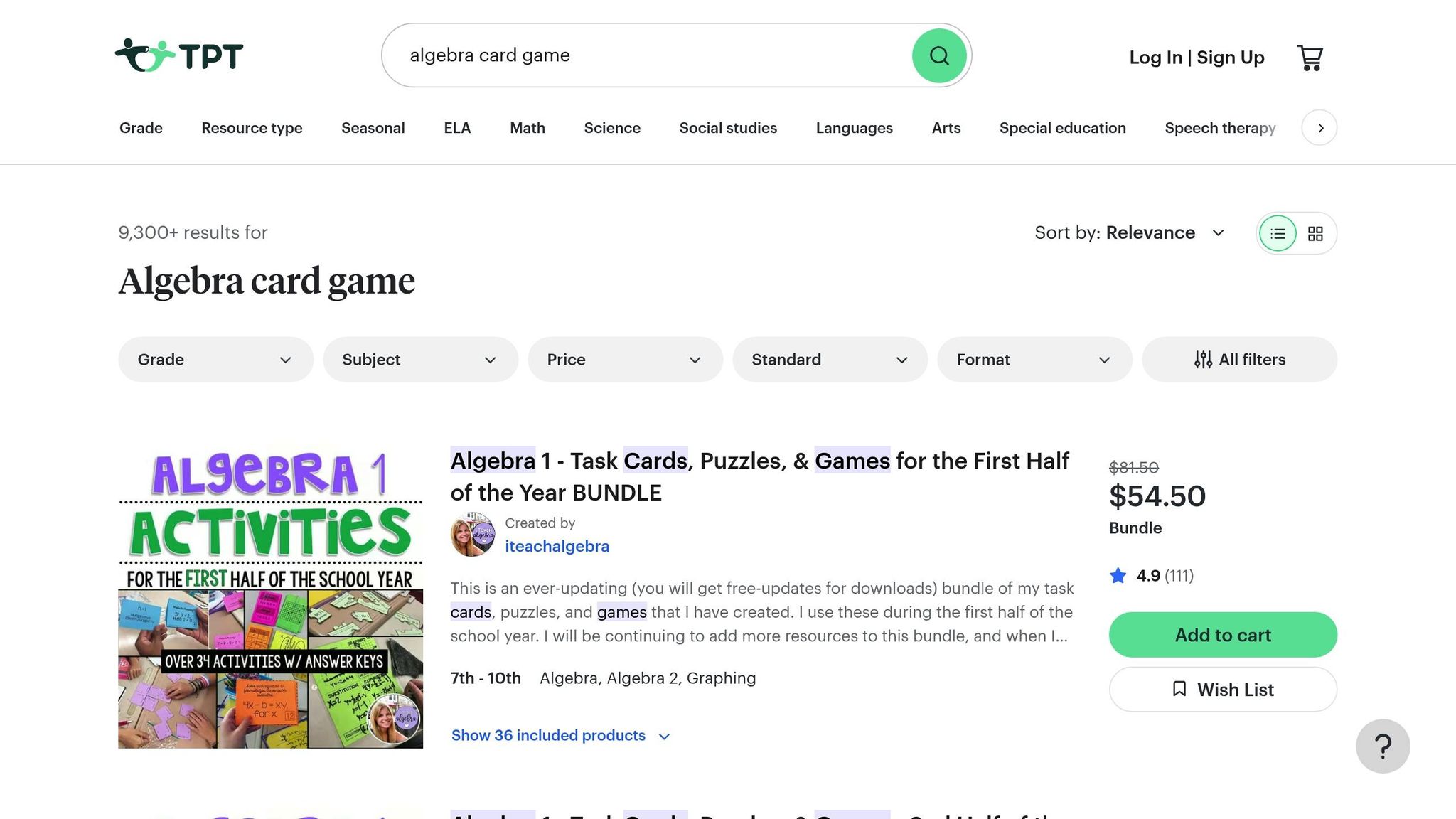Expand Show 36 included products

click(x=561, y=736)
